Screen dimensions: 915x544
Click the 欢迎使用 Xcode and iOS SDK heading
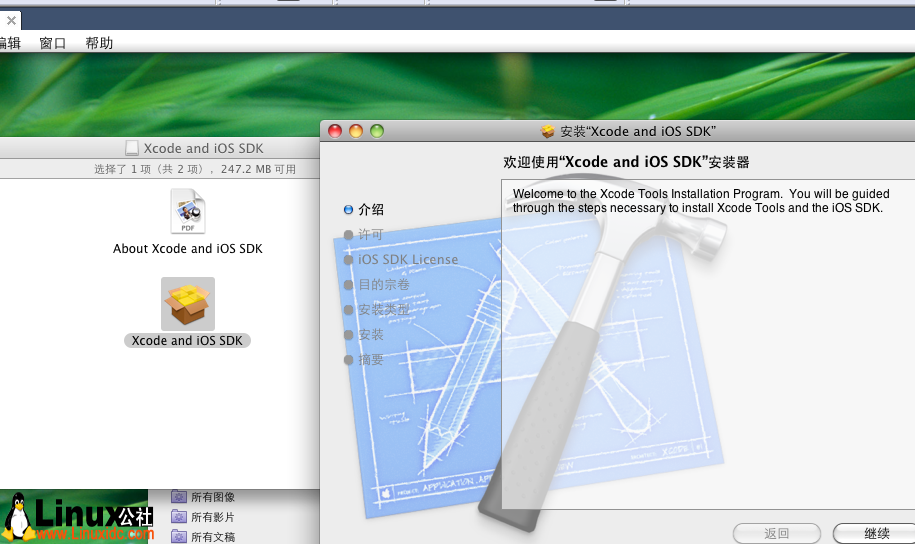pyautogui.click(x=626, y=162)
